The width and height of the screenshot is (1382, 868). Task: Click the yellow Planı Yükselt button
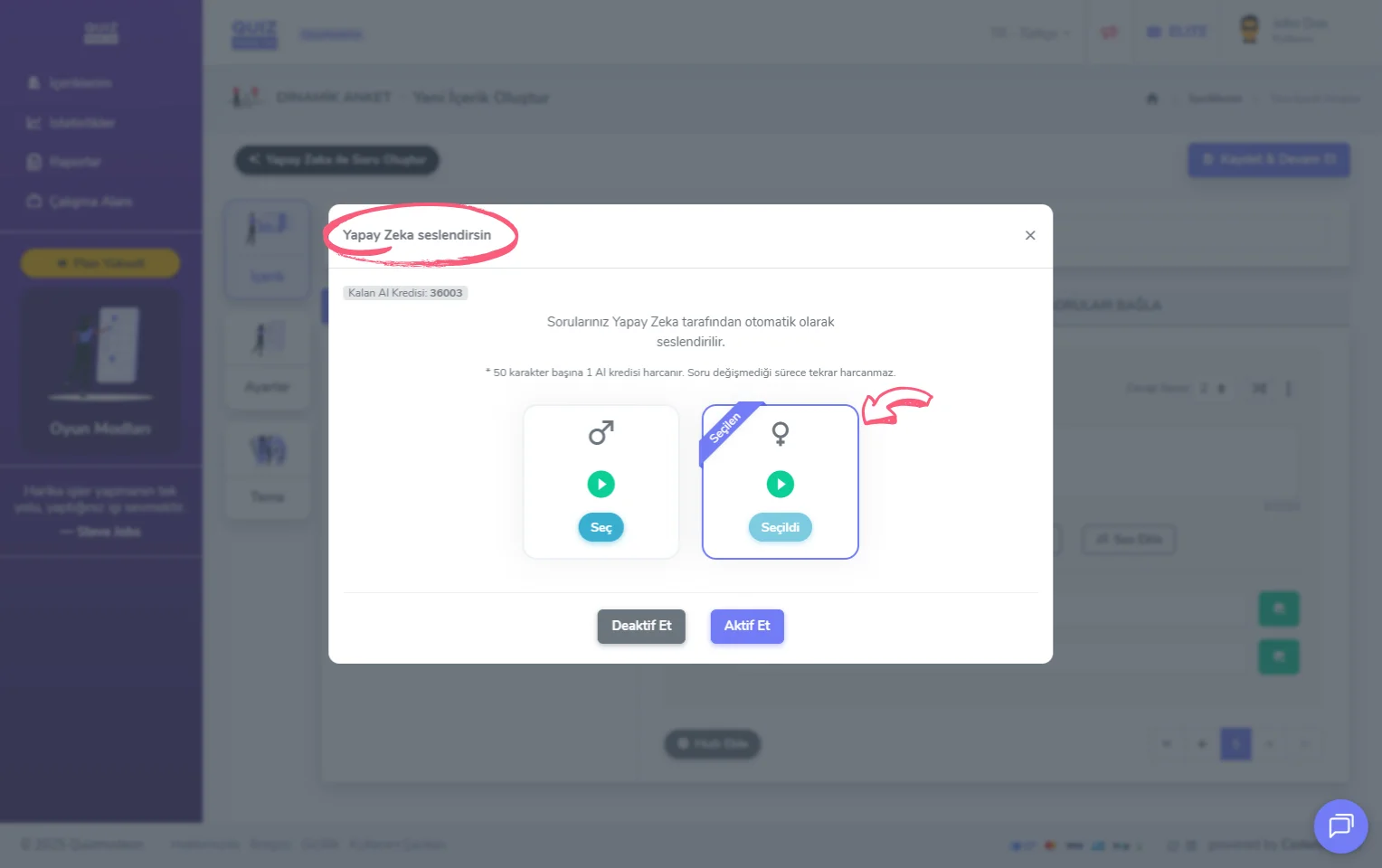click(x=100, y=263)
